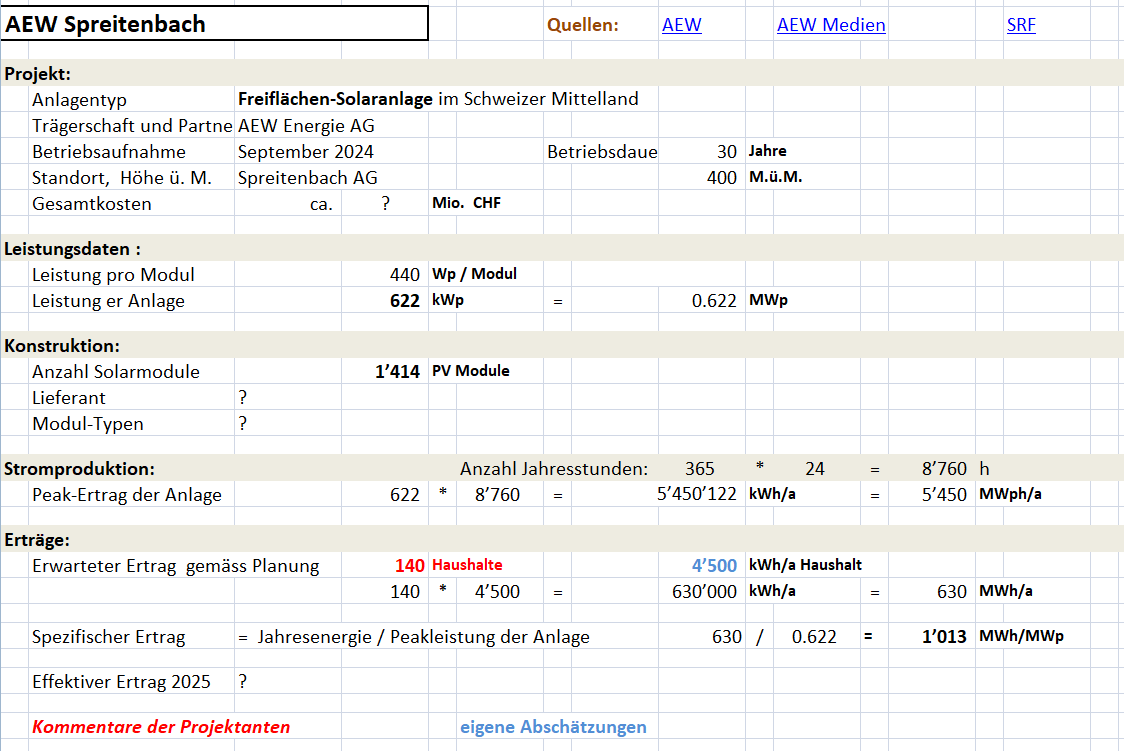1124x751 pixels.
Task: Select the hours value '24'
Action: coord(814,469)
